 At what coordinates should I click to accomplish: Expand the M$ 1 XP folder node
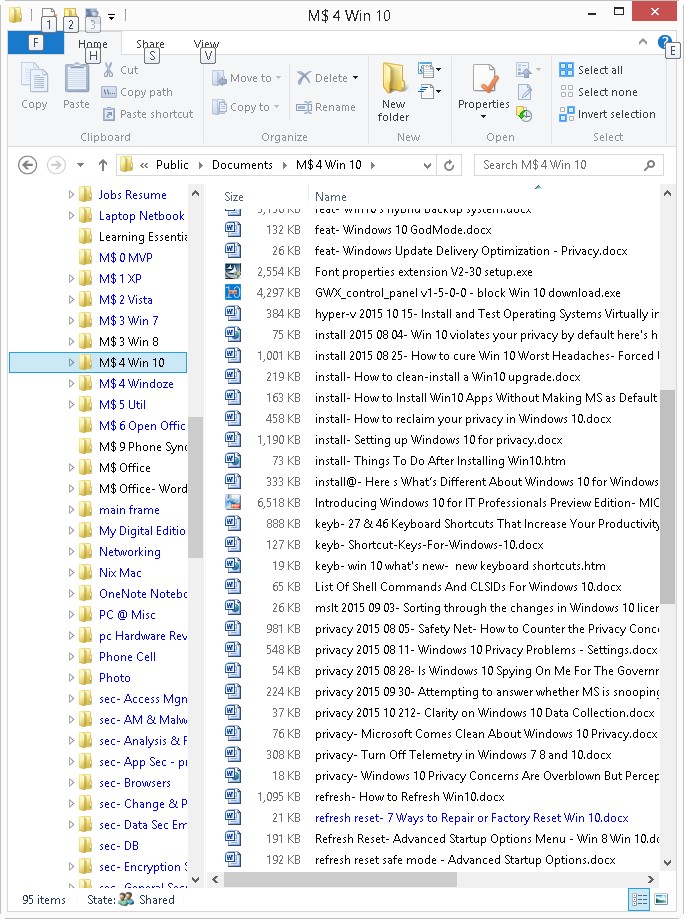click(x=71, y=278)
